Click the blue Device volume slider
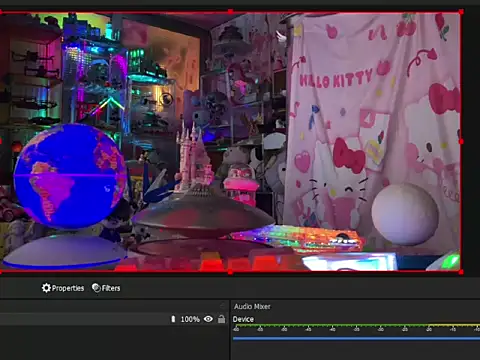480x360 pixels. [x=356, y=339]
